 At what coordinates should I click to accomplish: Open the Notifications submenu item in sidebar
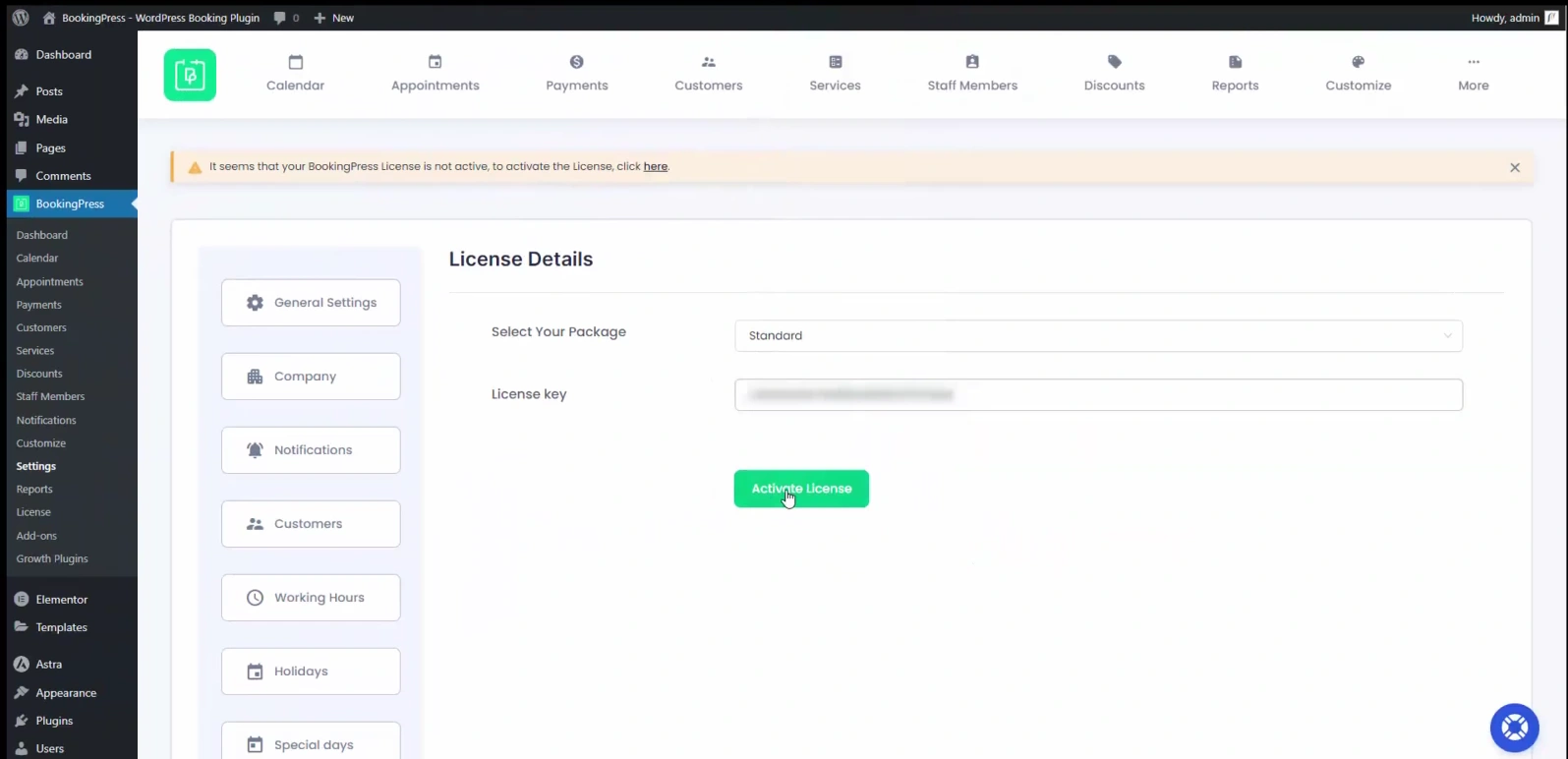pyautogui.click(x=46, y=420)
